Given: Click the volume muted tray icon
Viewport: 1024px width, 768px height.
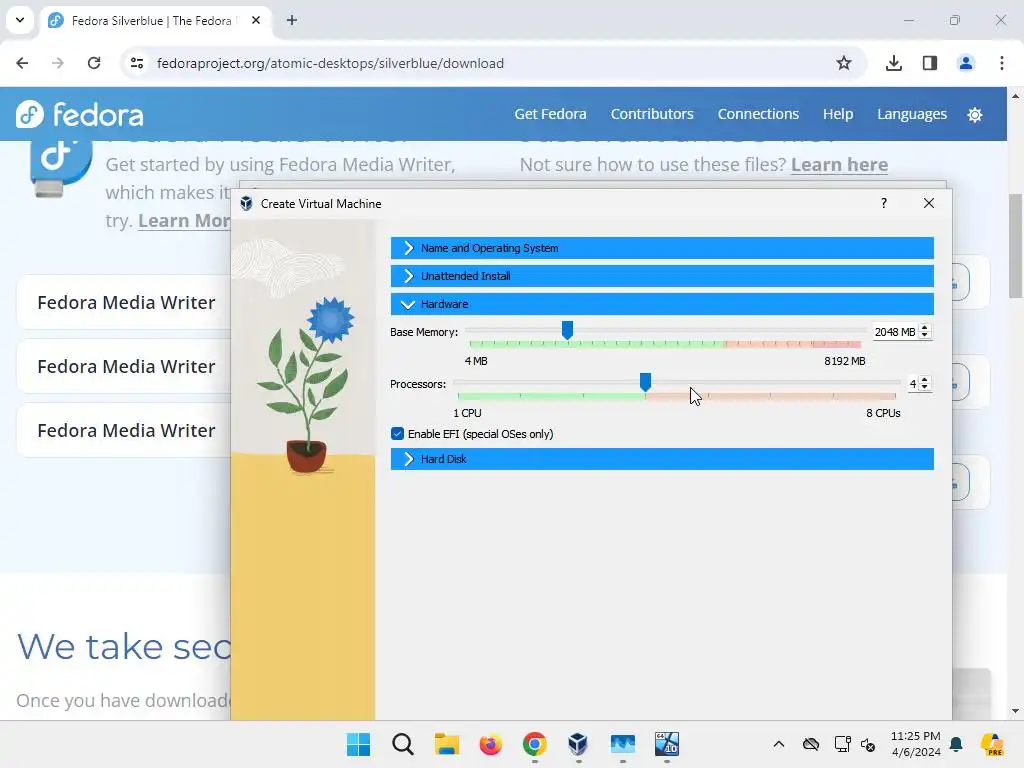Looking at the screenshot, I should point(868,744).
